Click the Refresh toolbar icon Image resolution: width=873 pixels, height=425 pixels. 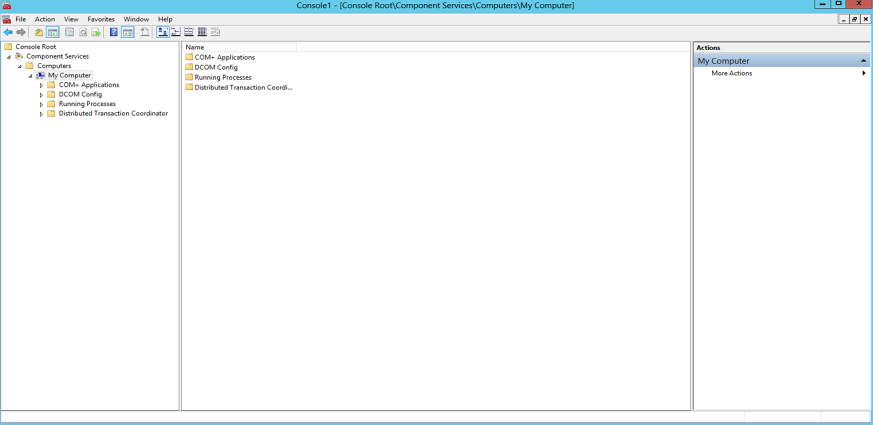pyautogui.click(x=83, y=32)
